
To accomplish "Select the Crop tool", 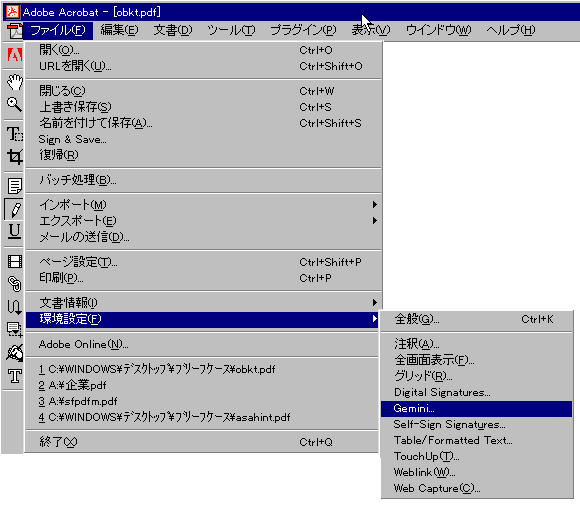I will point(15,156).
